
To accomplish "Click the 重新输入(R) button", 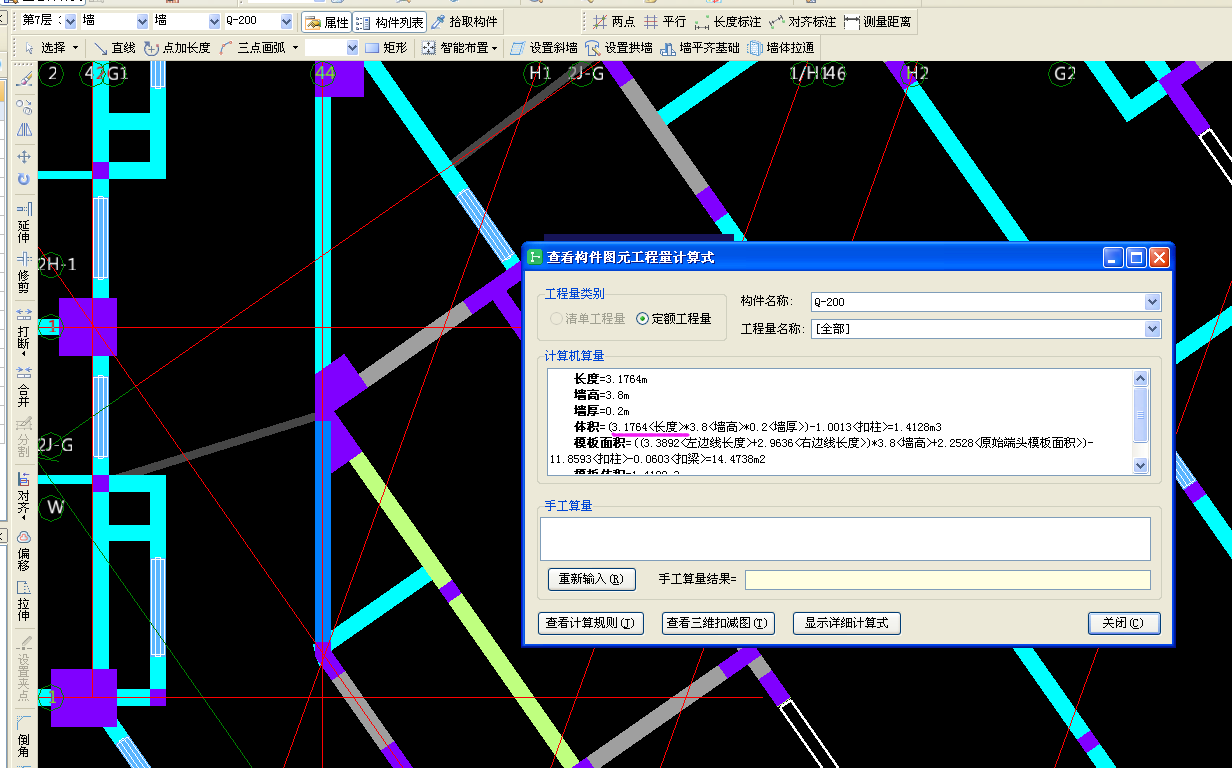I will point(592,579).
